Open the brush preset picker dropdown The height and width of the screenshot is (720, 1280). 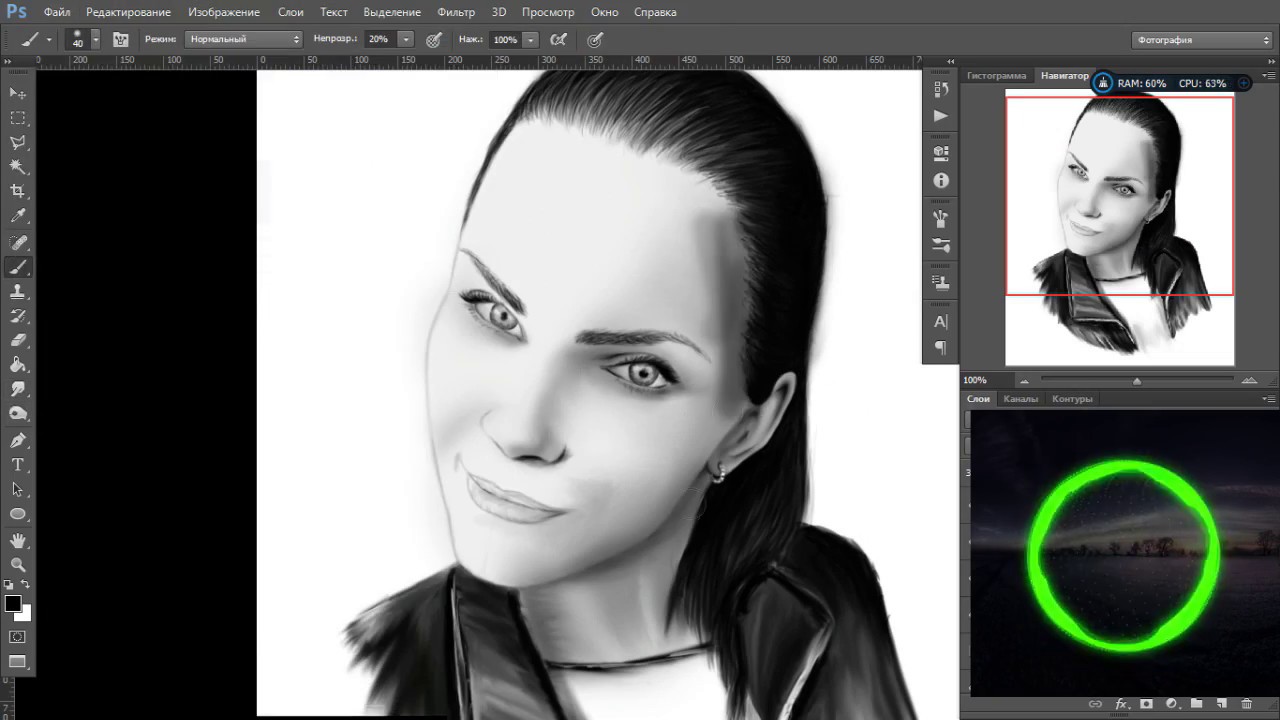[95, 40]
